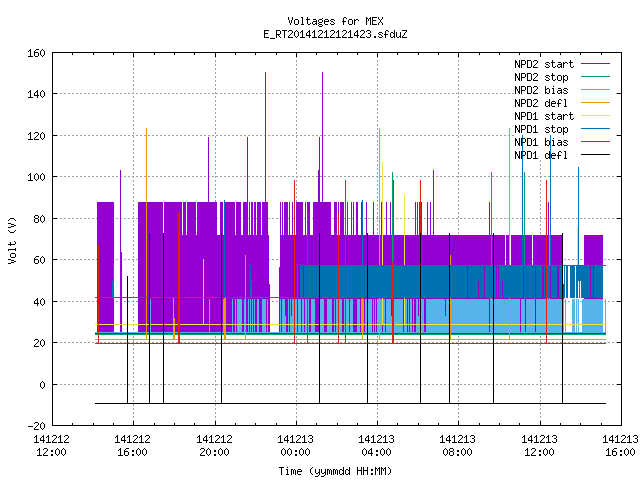Click the NPD2 bias legend label
Screen dimensions: 640x480
pos(541,90)
